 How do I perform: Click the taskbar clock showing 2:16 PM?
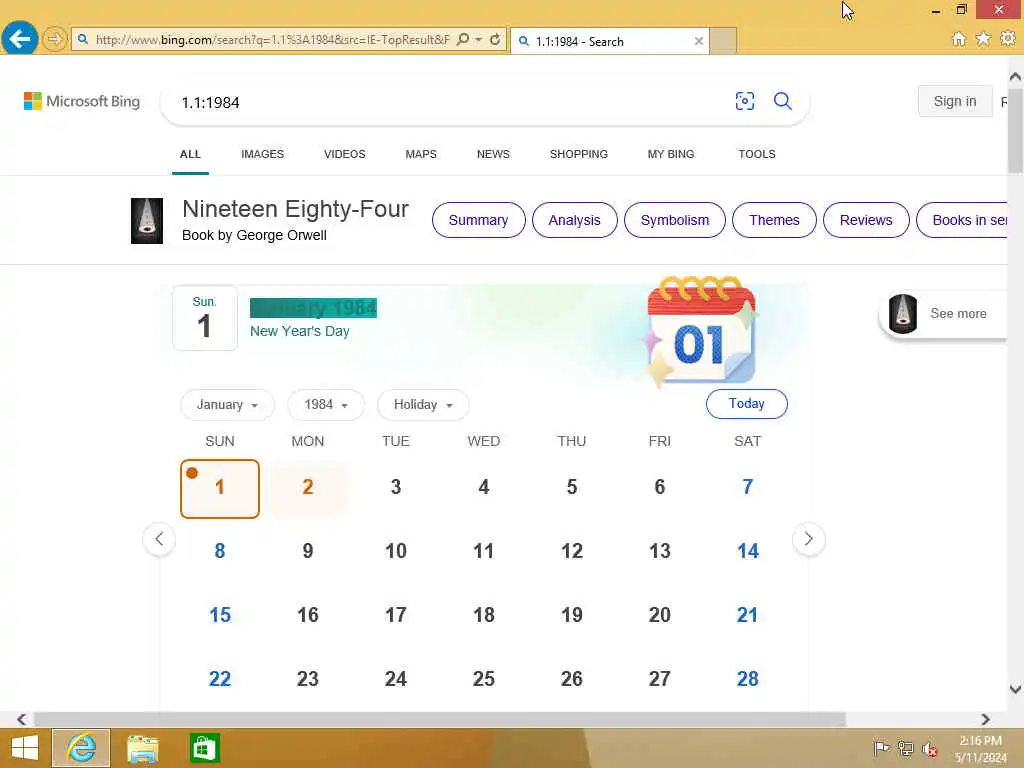[981, 748]
